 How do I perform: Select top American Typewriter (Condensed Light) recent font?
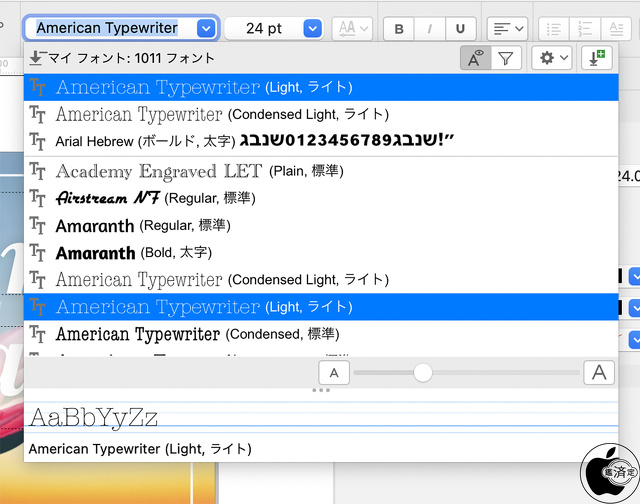pos(321,114)
